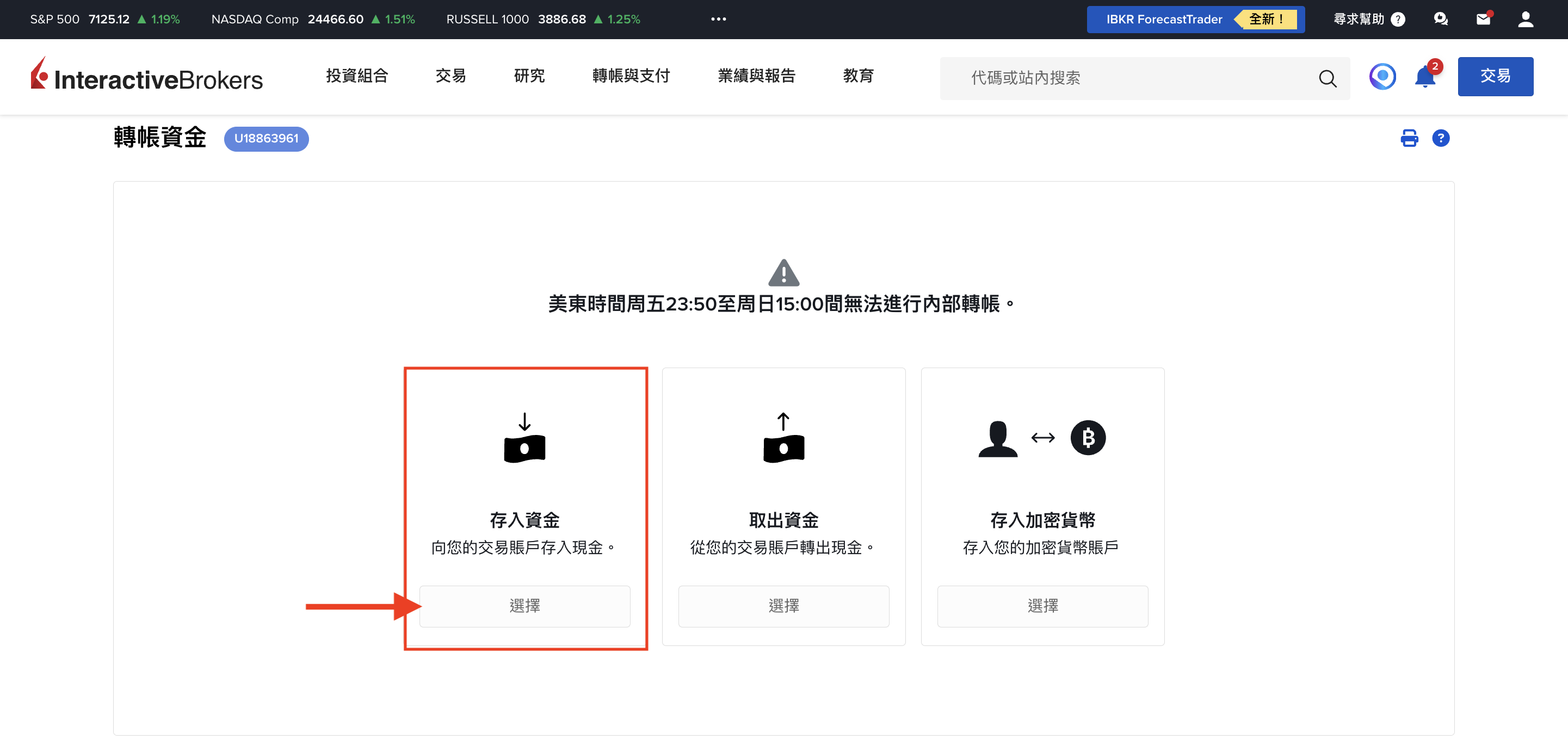
Task: Open the 業績與報告 menu
Action: (x=756, y=76)
